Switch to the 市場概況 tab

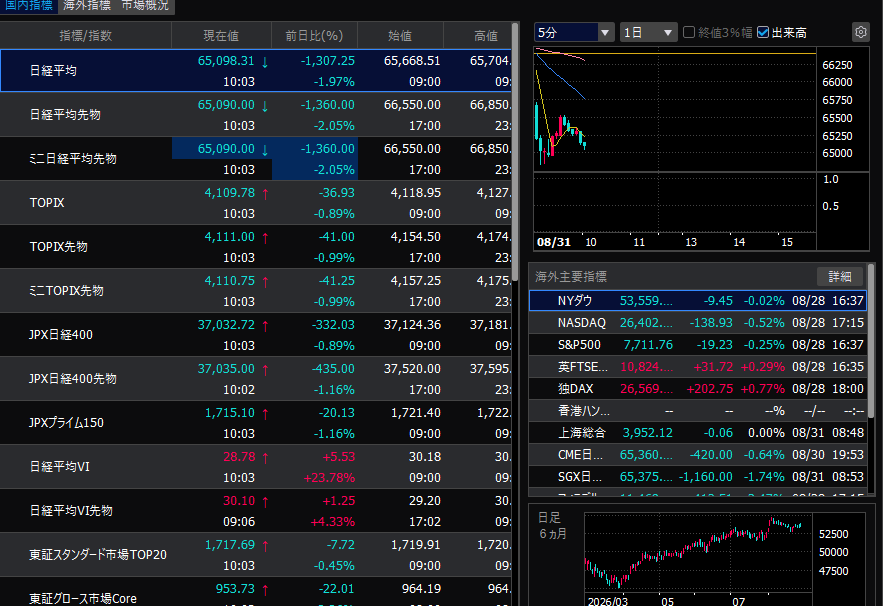pyautogui.click(x=145, y=6)
